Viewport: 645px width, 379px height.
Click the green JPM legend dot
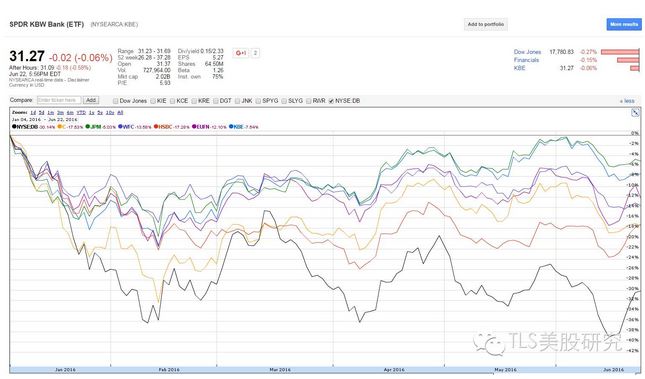88,127
